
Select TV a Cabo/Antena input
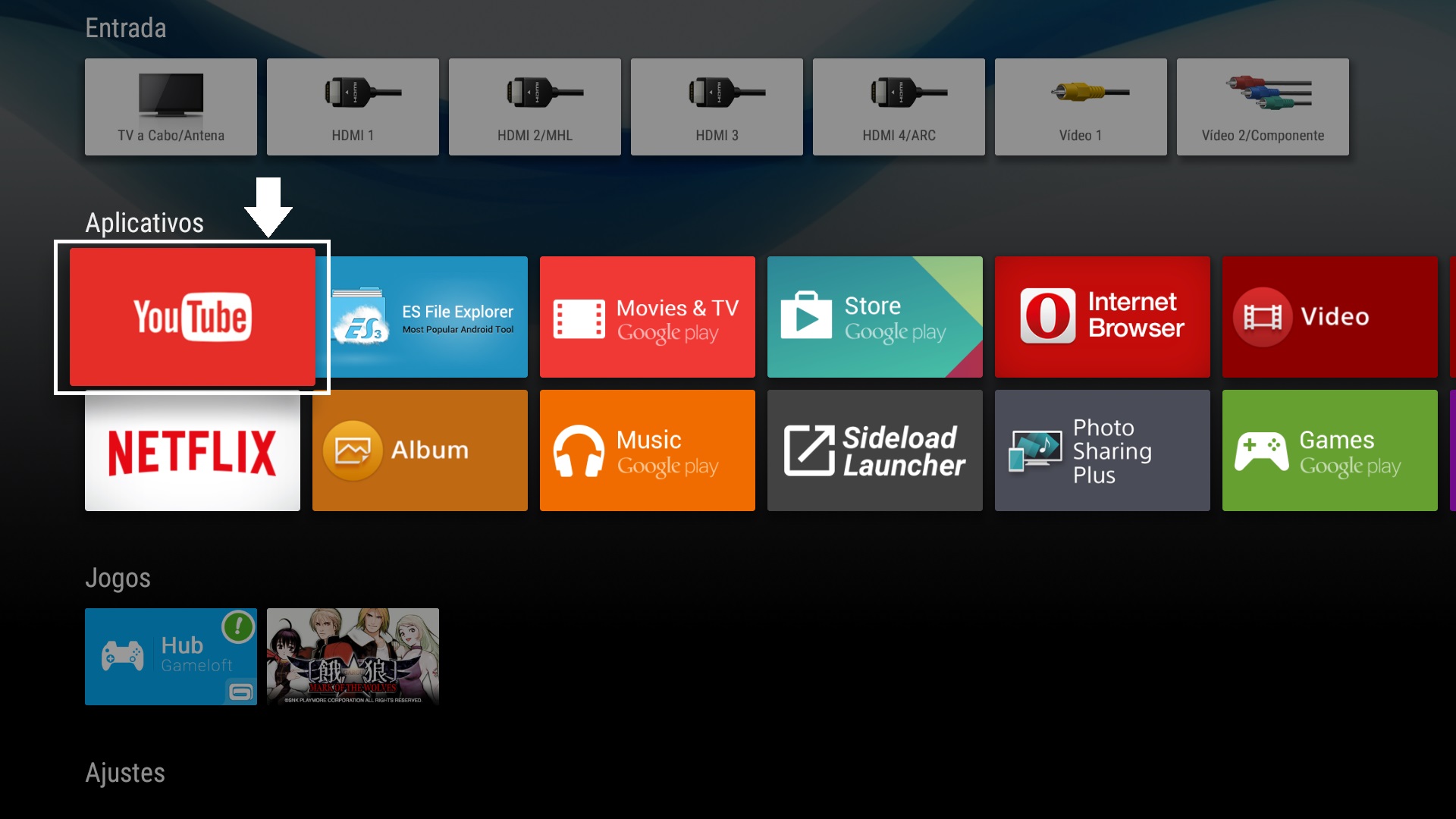pyautogui.click(x=171, y=107)
